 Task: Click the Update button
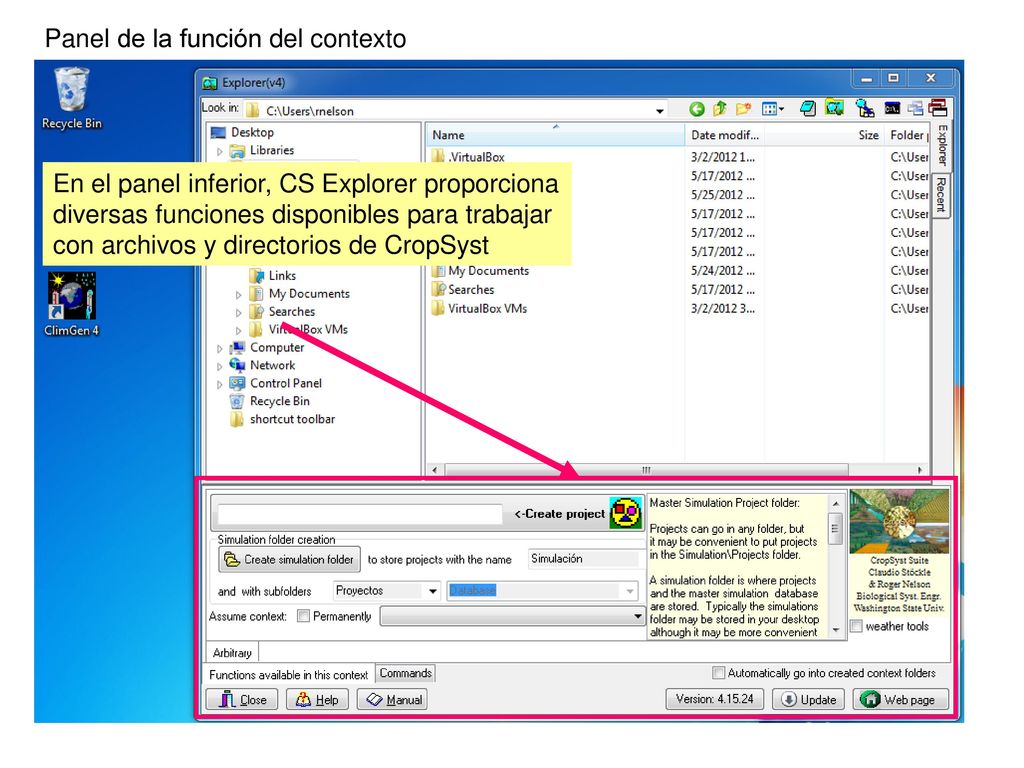[x=808, y=699]
